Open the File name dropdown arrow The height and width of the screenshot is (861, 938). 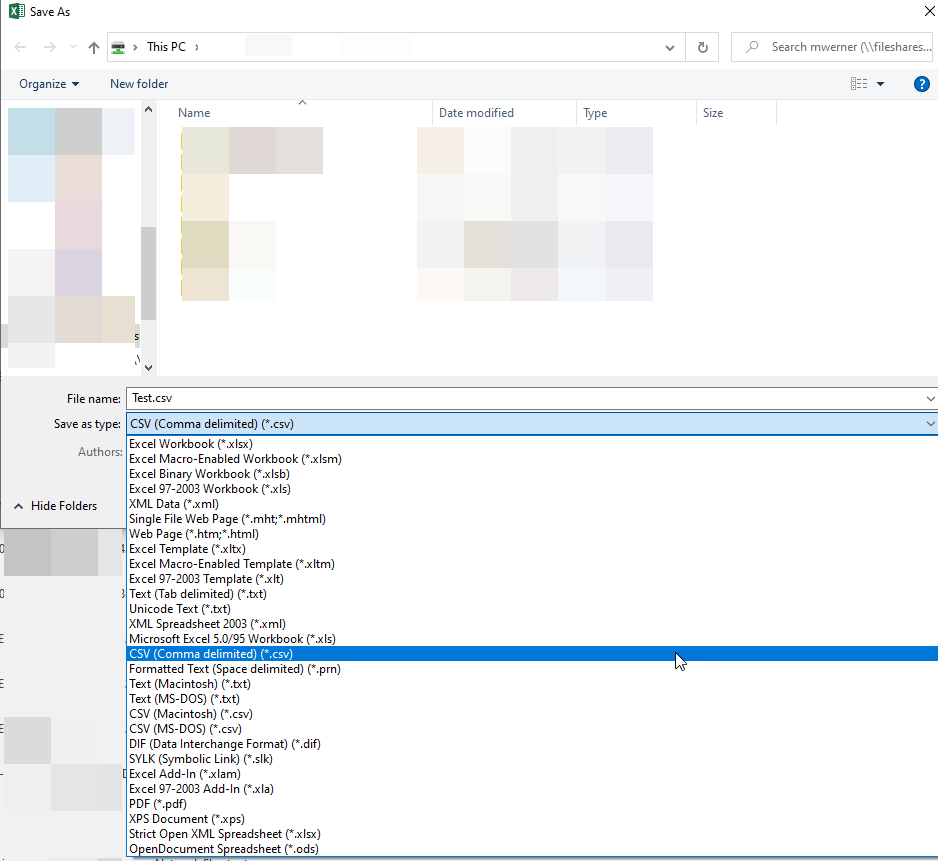(x=930, y=398)
